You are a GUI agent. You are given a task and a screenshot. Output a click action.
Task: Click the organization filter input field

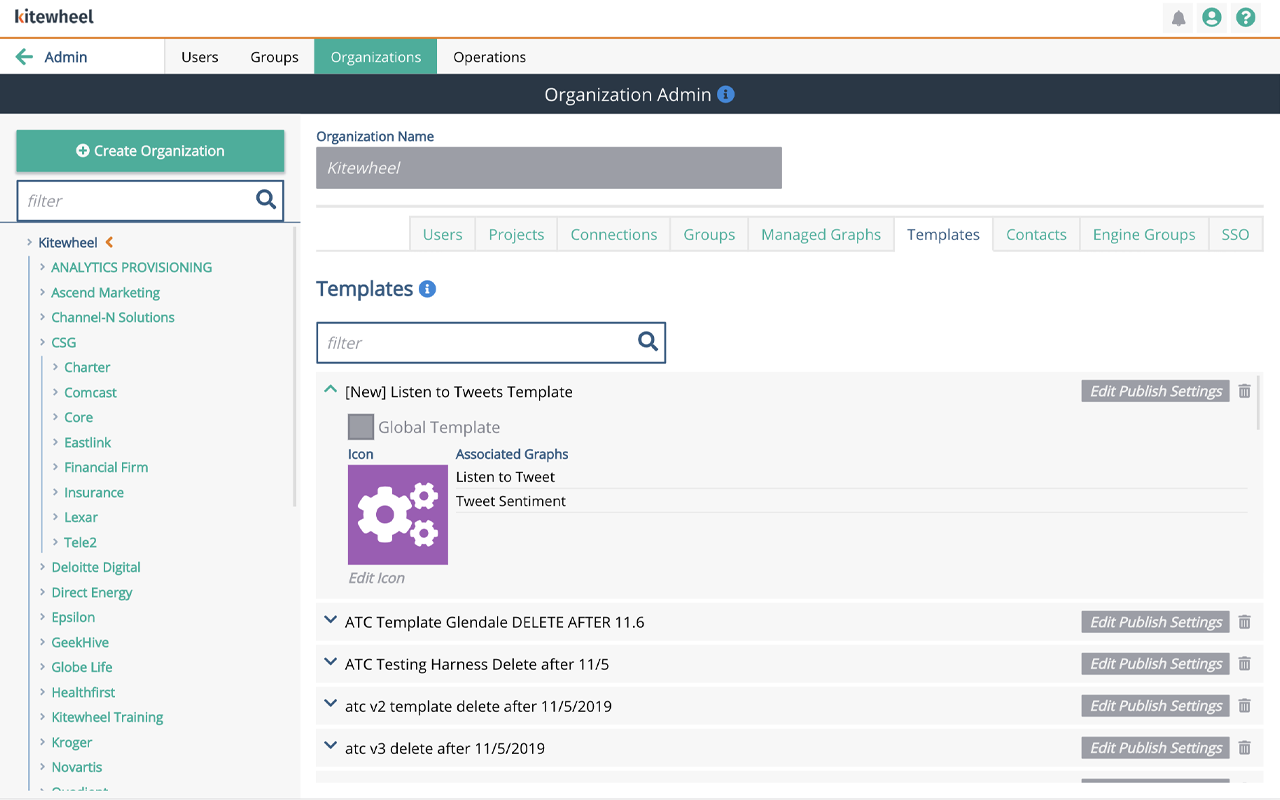coord(135,201)
